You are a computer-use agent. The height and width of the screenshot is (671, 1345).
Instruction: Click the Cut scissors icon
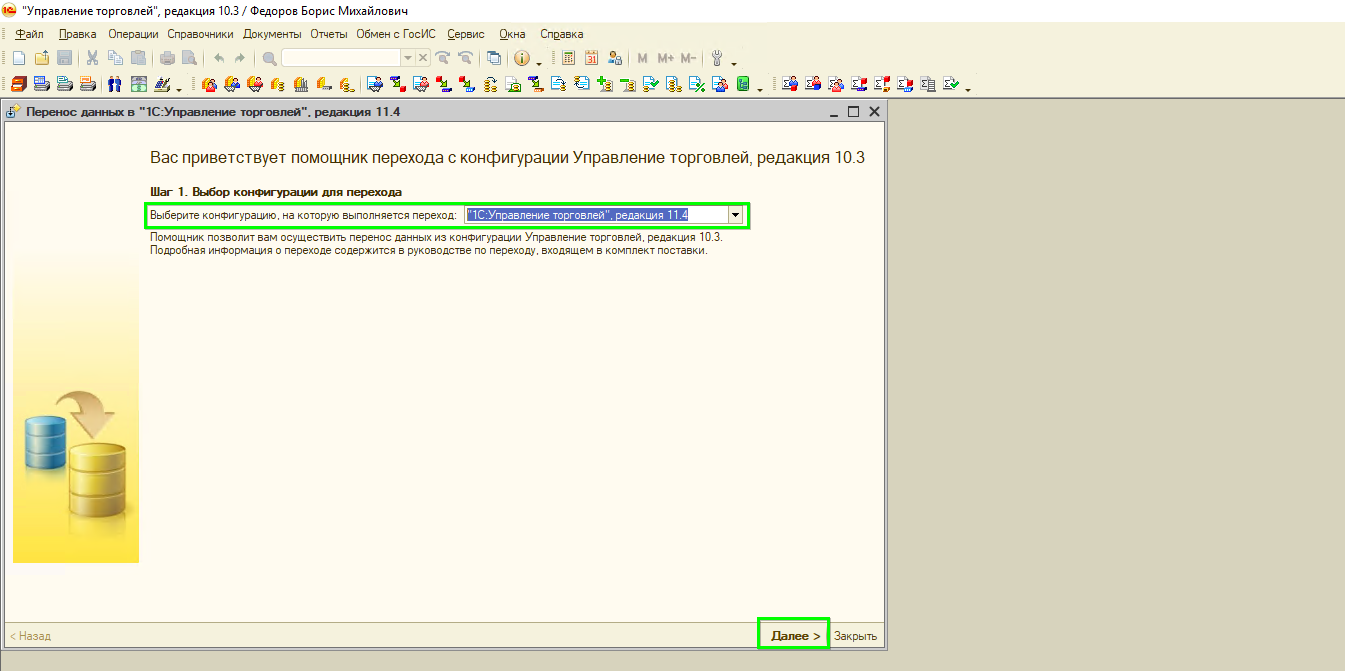92,58
